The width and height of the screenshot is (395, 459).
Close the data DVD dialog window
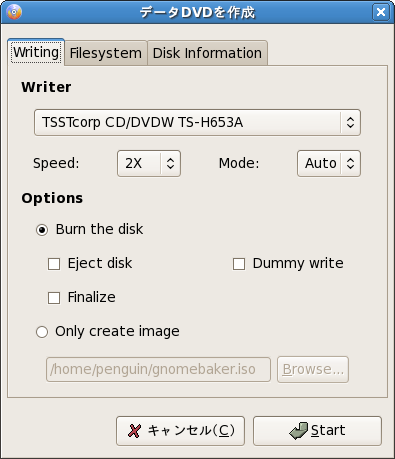pyautogui.click(x=381, y=12)
